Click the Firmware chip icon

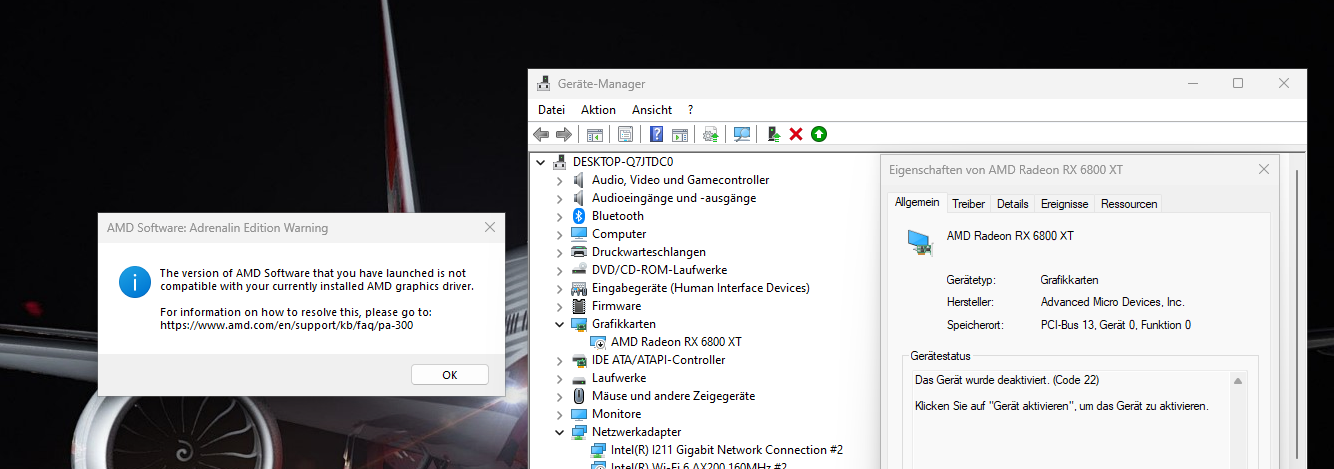[x=579, y=306]
